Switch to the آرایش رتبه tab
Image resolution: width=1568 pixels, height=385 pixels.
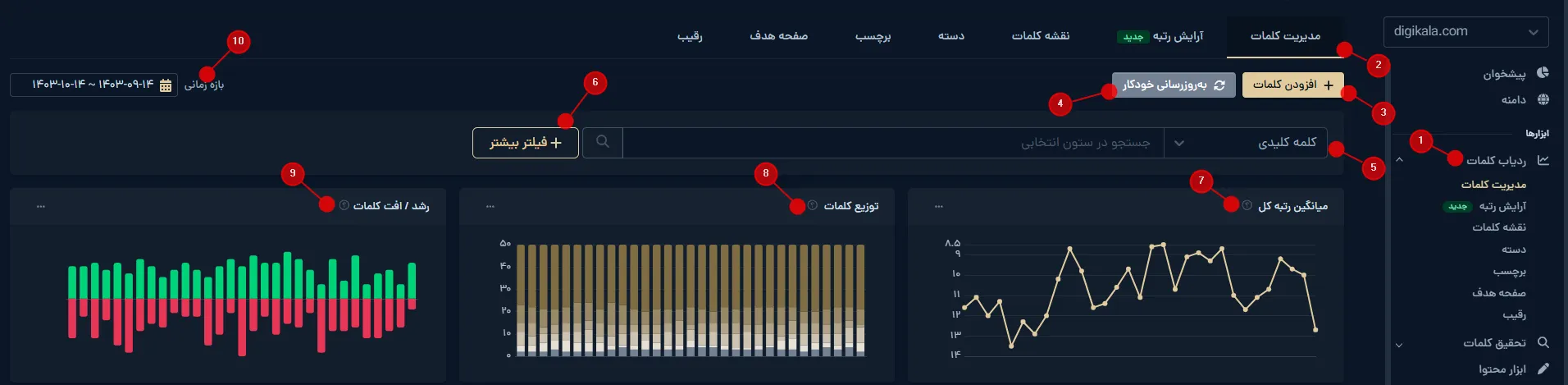(x=1160, y=36)
